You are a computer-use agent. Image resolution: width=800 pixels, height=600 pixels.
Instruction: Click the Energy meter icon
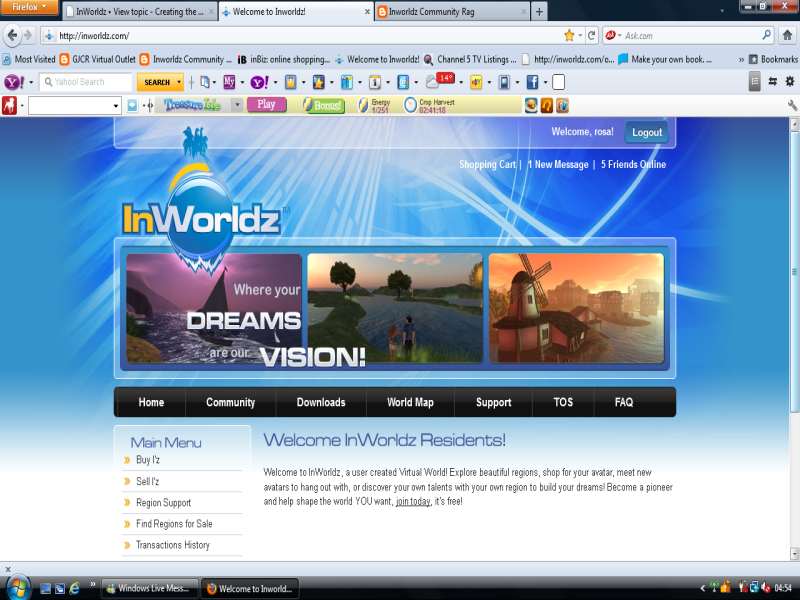pyautogui.click(x=363, y=105)
